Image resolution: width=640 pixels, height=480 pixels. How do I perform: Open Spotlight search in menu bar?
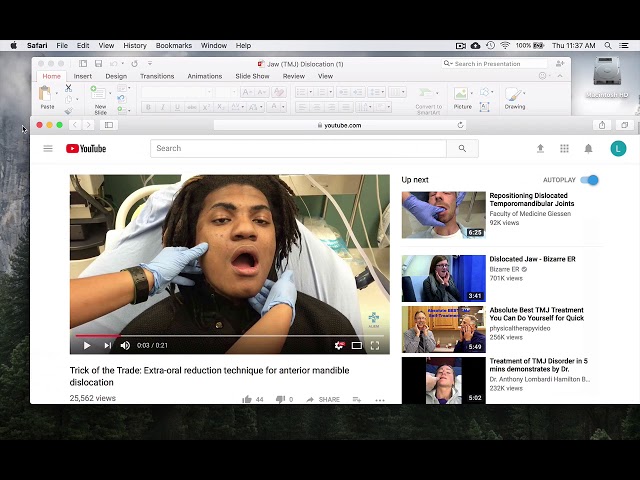pos(608,46)
